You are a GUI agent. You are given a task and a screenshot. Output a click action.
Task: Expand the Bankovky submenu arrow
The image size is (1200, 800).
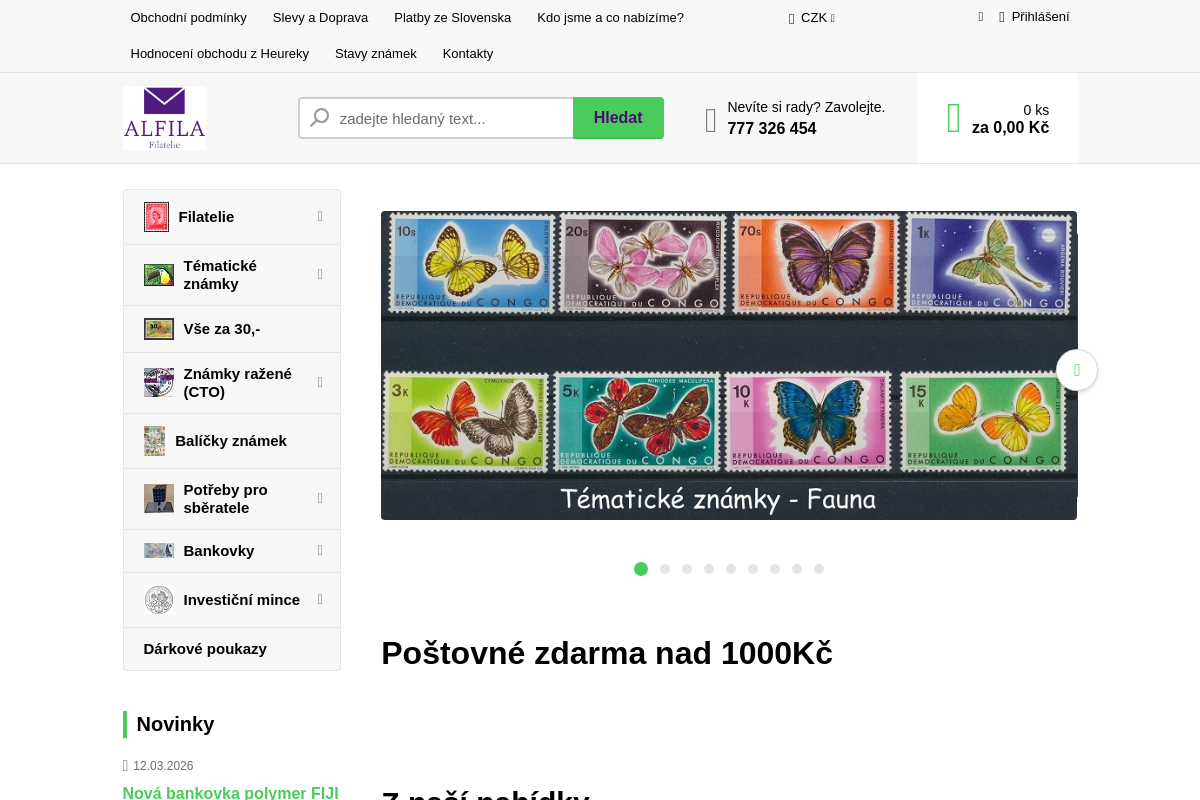320,550
